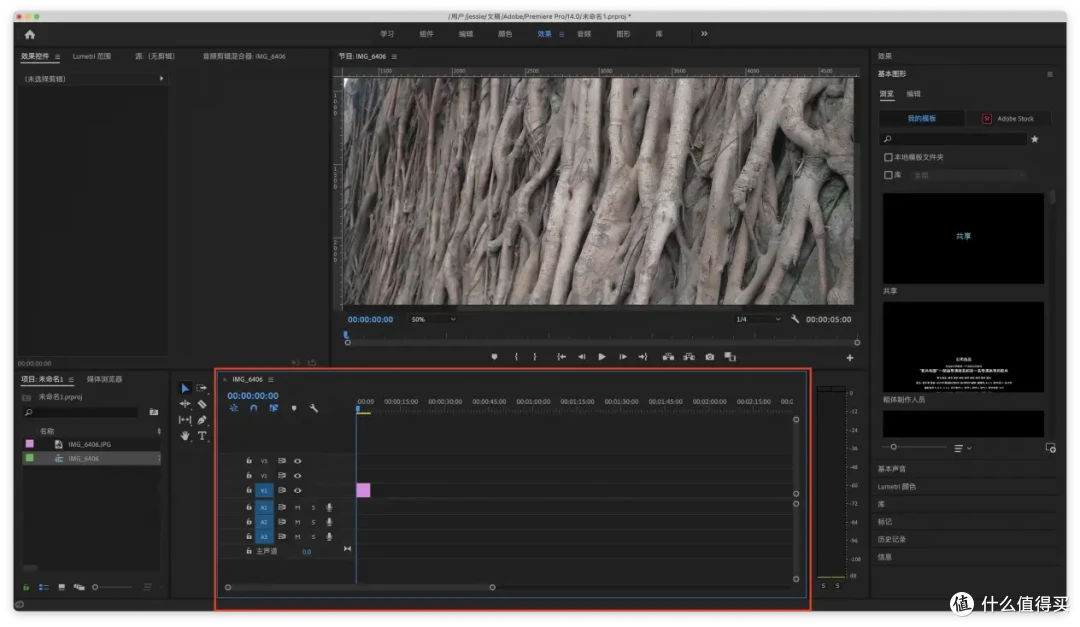Toggle the 本地模板文件夹 checkbox

click(889, 157)
